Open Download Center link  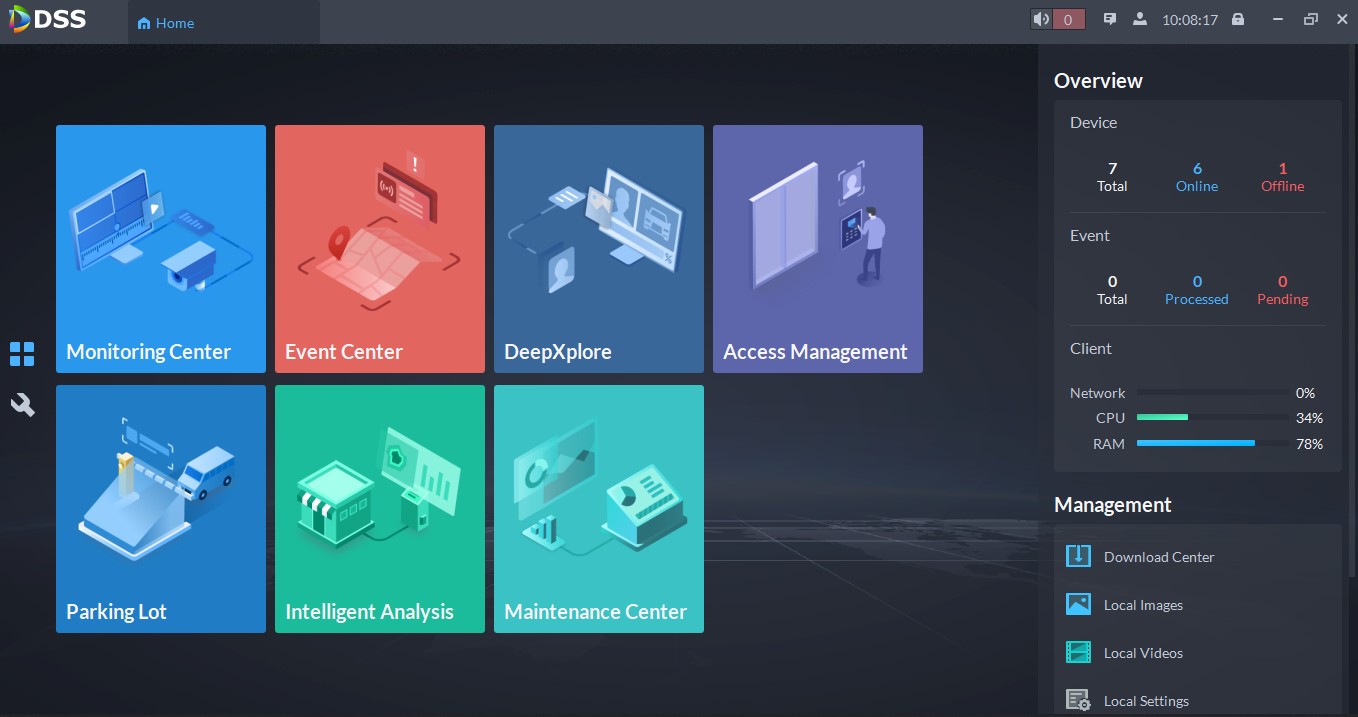pyautogui.click(x=1159, y=557)
